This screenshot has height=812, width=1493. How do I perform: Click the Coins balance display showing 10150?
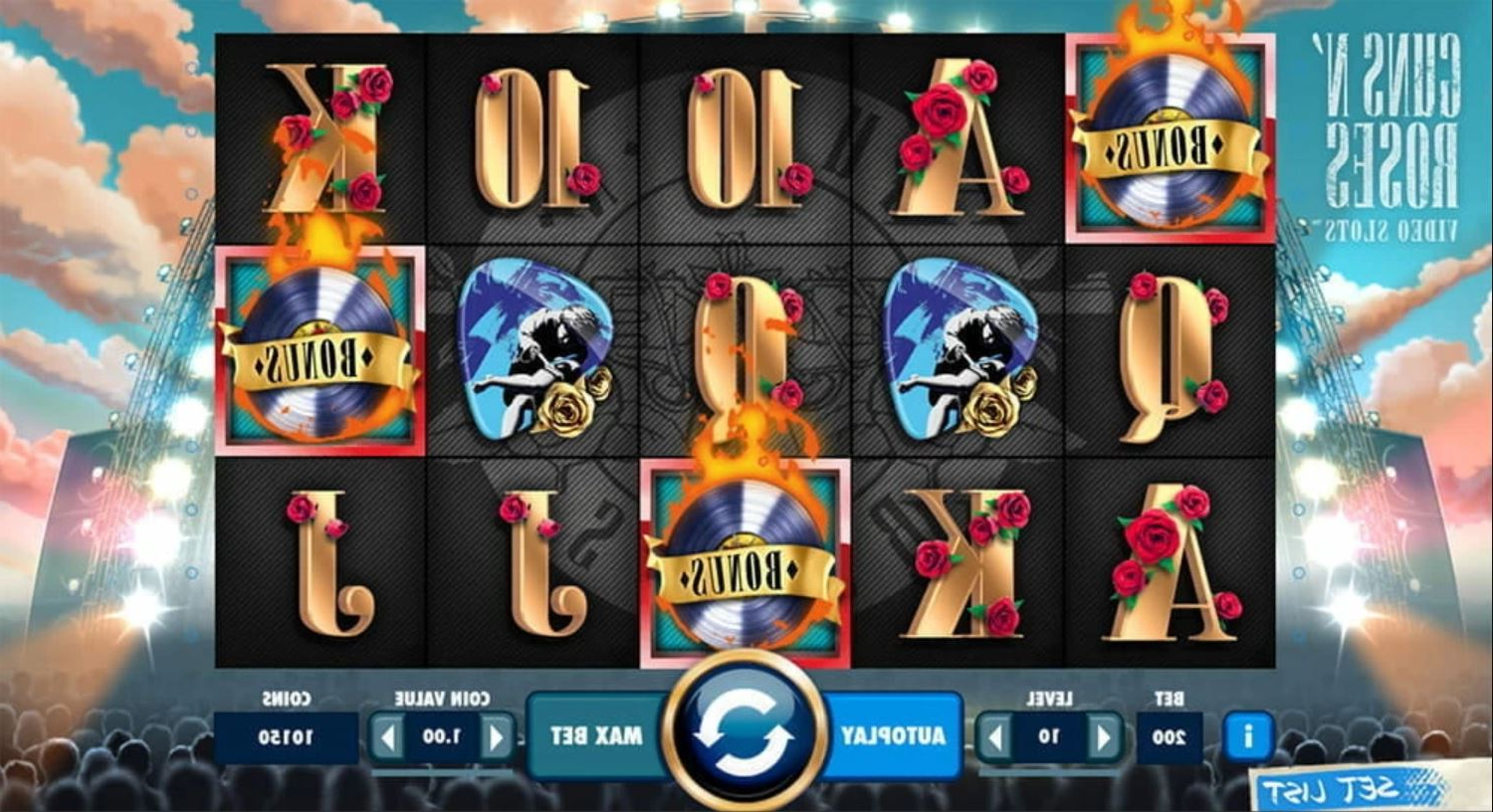286,737
